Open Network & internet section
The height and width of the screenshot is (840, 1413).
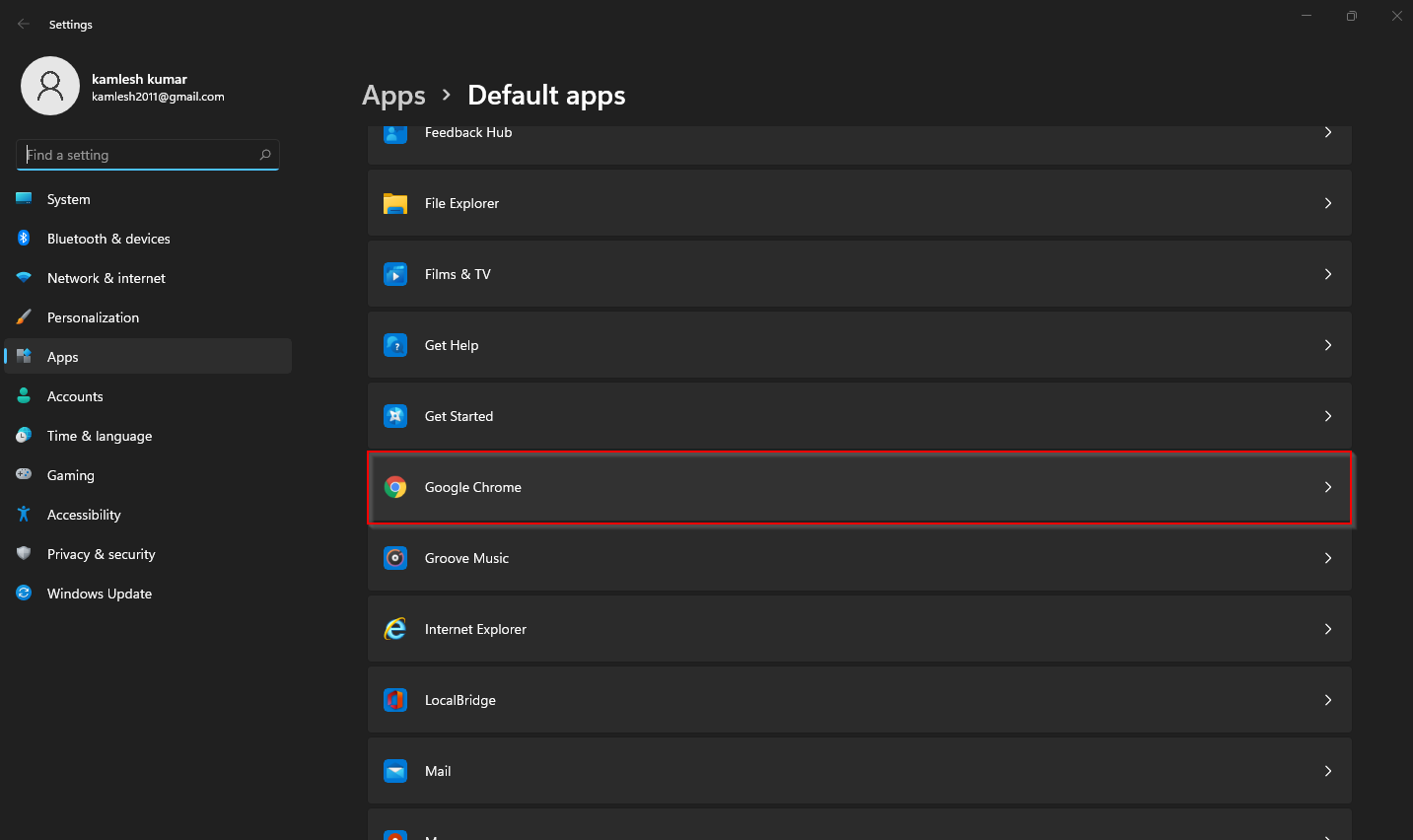coord(148,278)
